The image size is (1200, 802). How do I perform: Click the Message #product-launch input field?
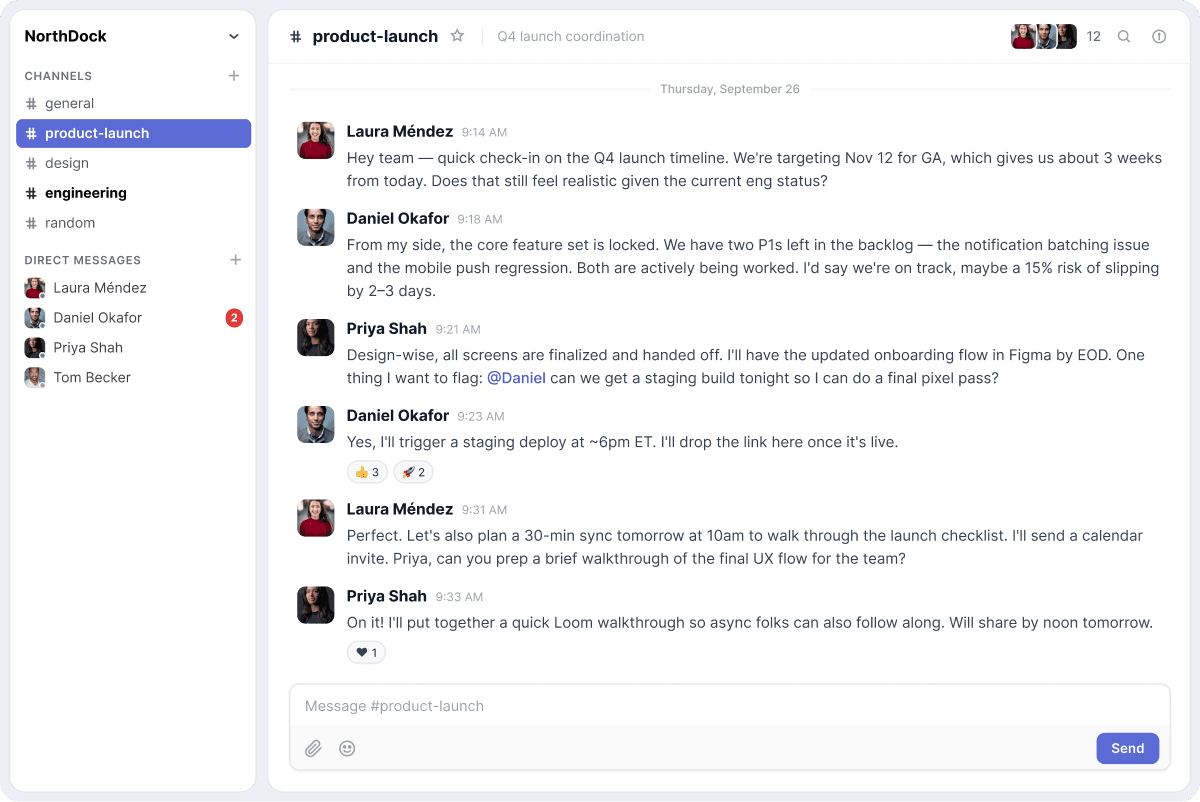tap(730, 706)
